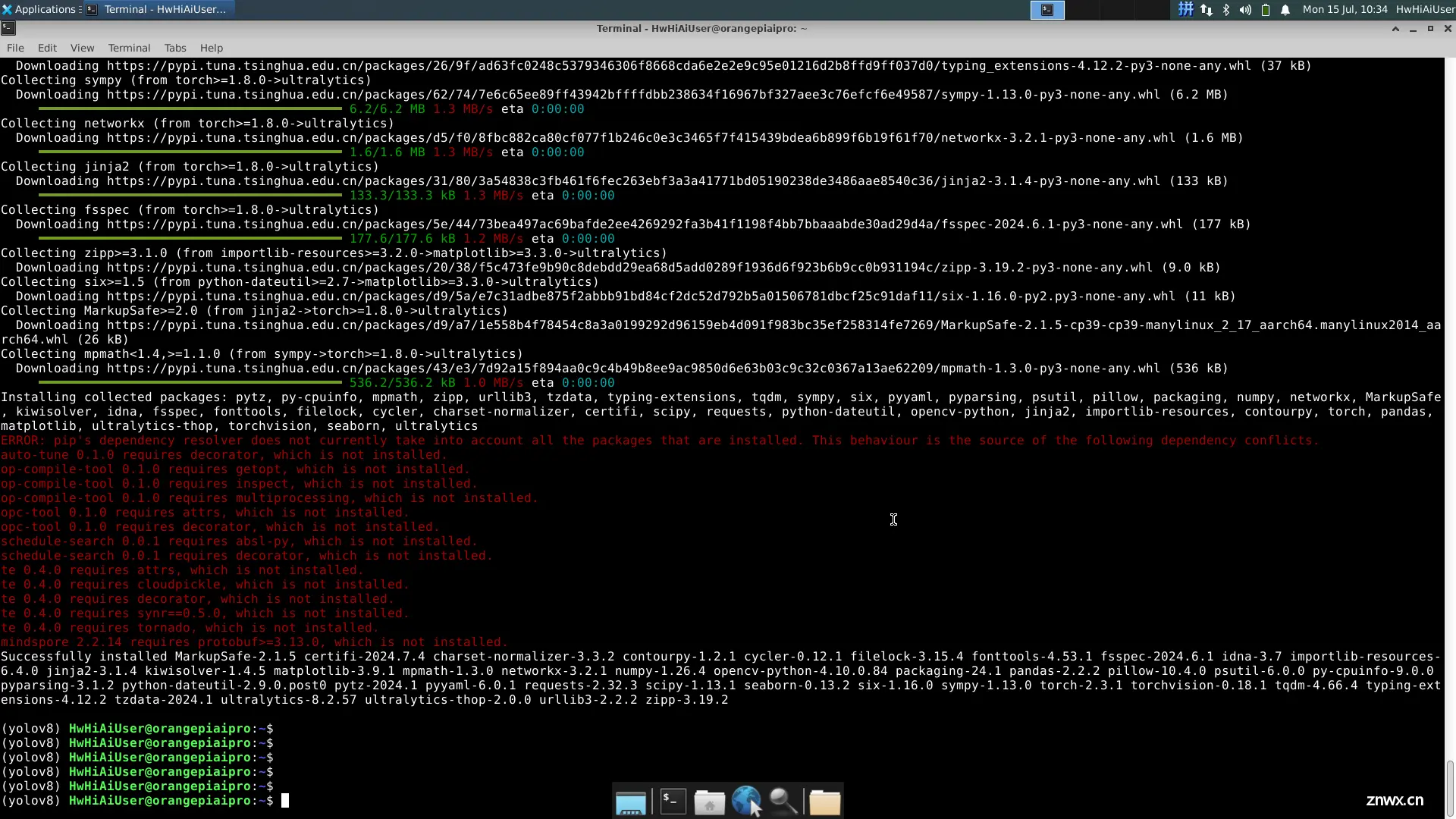
Task: Click the typing_extensions-4.12.2 download URL line
Action: (x=664, y=66)
